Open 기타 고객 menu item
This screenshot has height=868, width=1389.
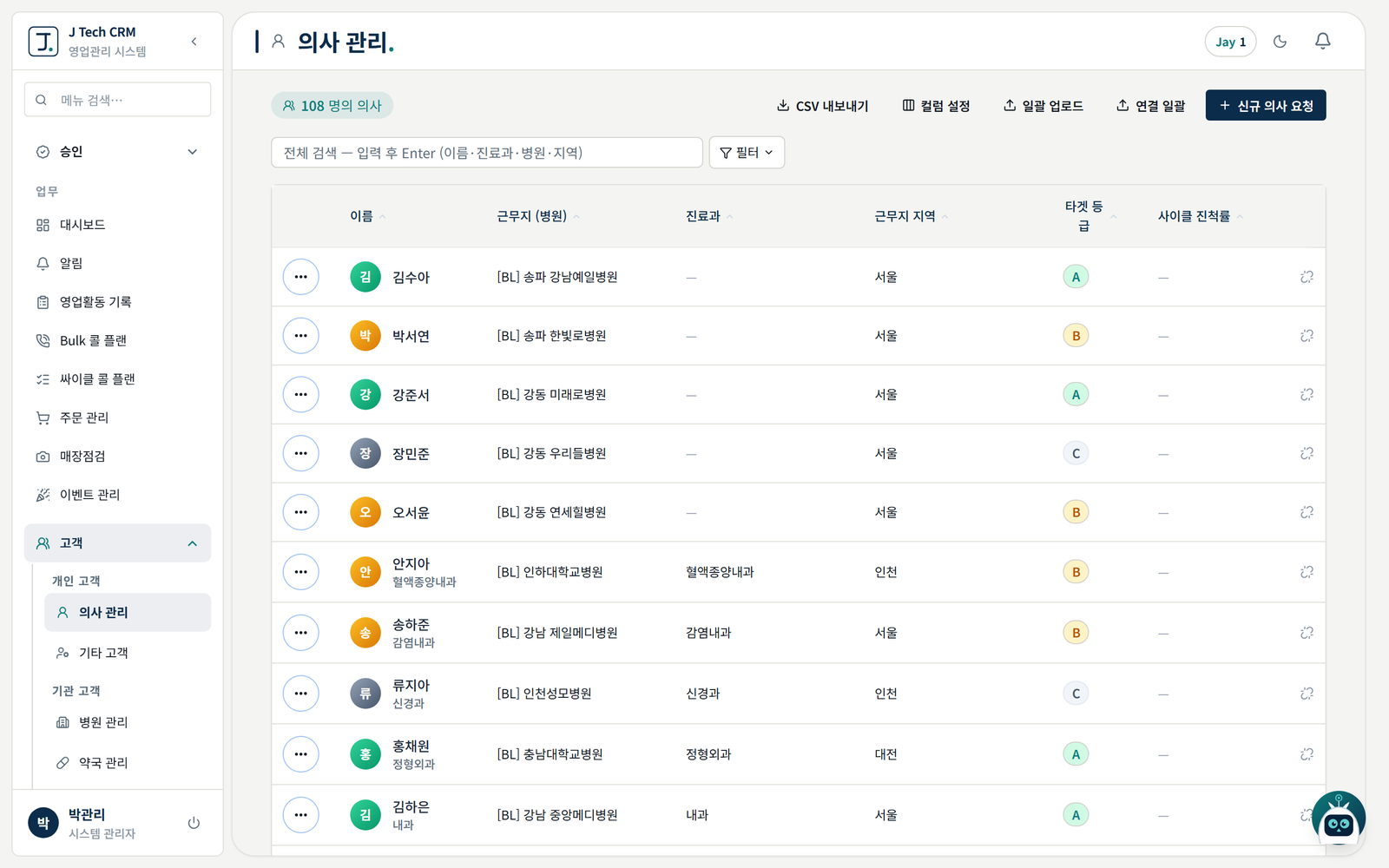pyautogui.click(x=128, y=653)
